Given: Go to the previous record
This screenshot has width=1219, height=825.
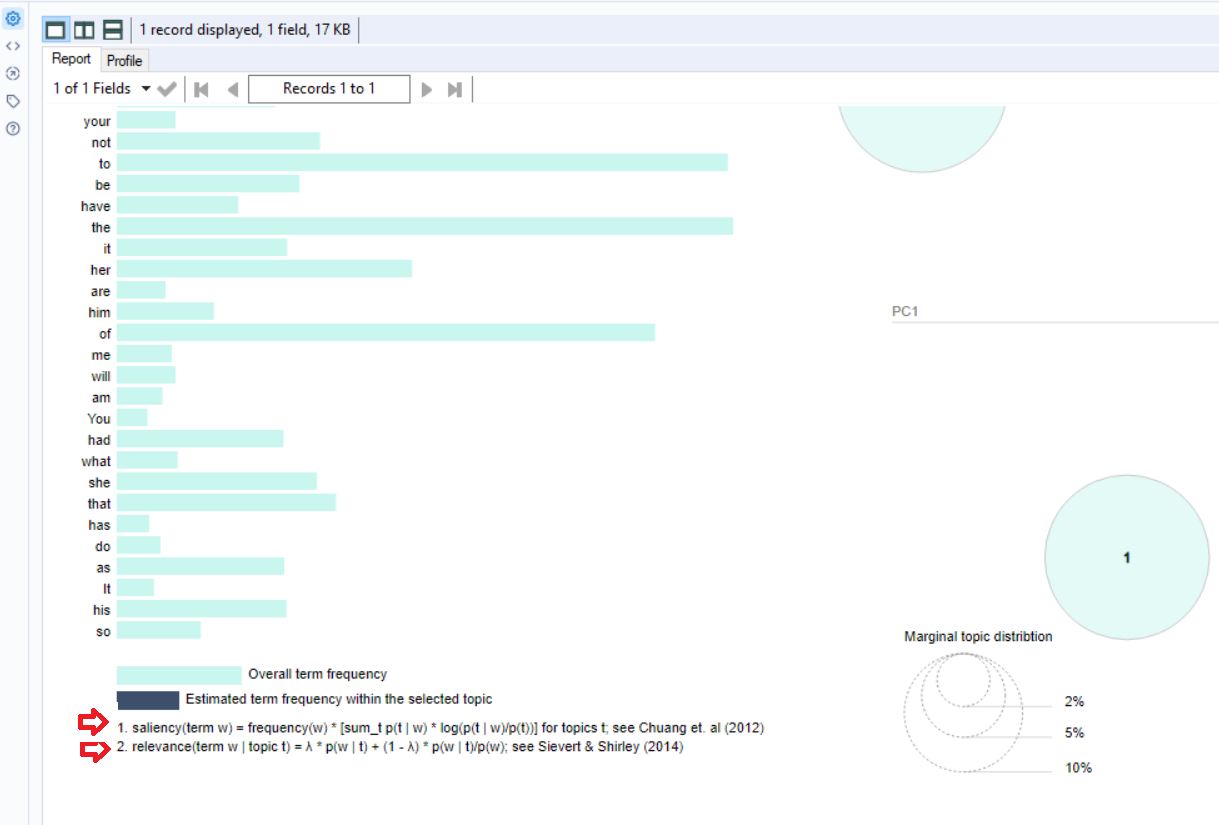Looking at the screenshot, I should (x=231, y=88).
